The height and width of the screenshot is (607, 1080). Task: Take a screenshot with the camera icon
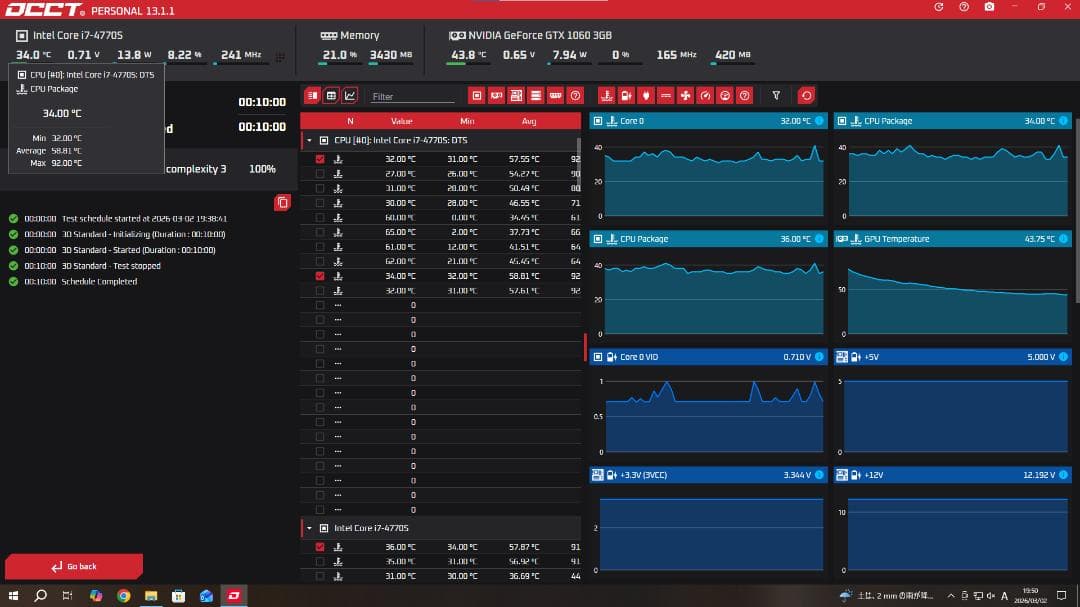pos(989,7)
